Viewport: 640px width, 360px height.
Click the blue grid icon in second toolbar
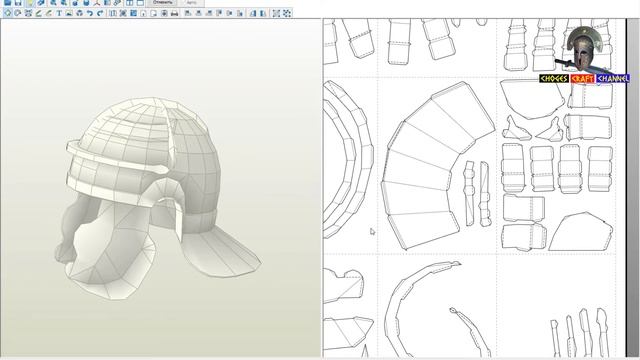[x=133, y=13]
